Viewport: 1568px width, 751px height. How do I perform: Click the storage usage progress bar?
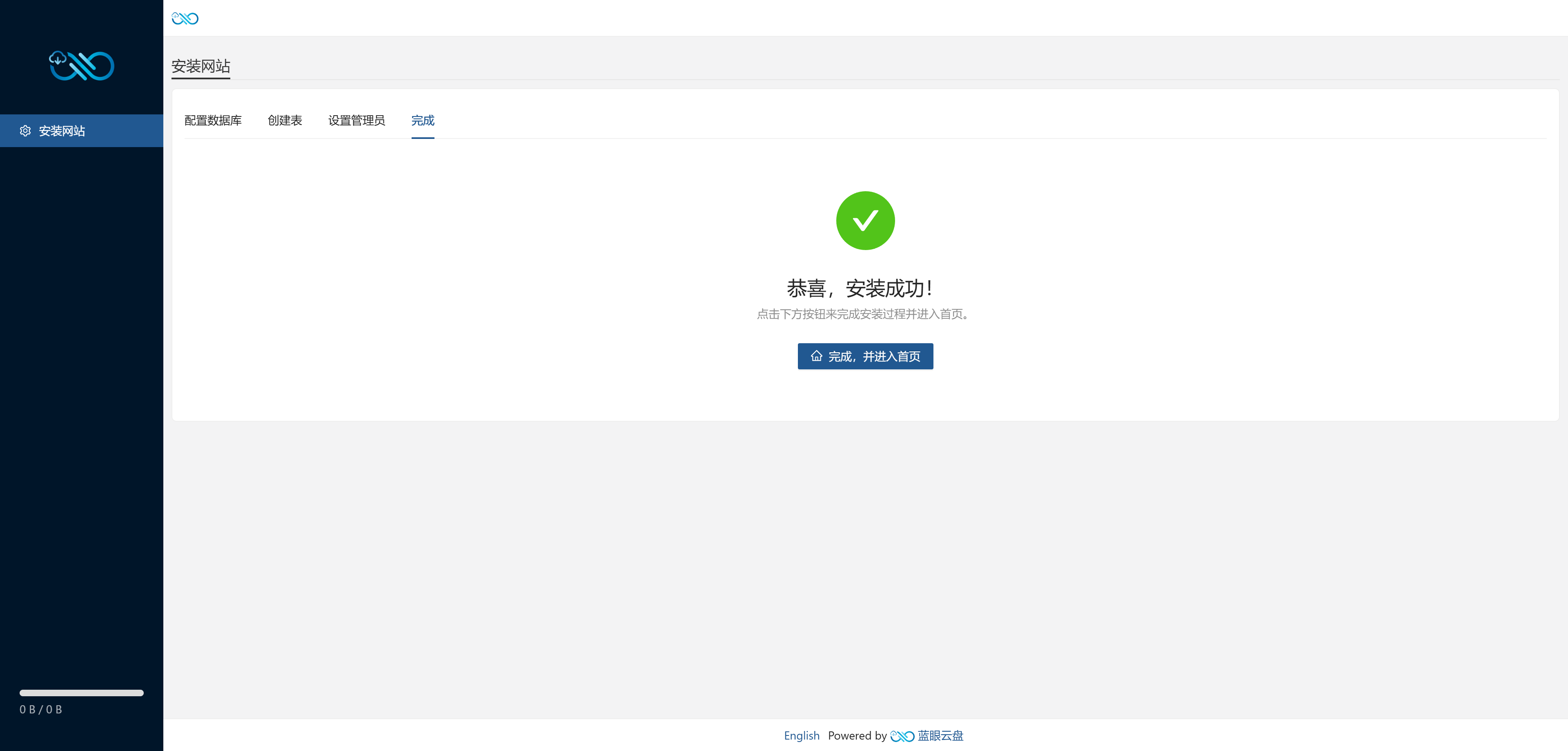click(x=82, y=693)
